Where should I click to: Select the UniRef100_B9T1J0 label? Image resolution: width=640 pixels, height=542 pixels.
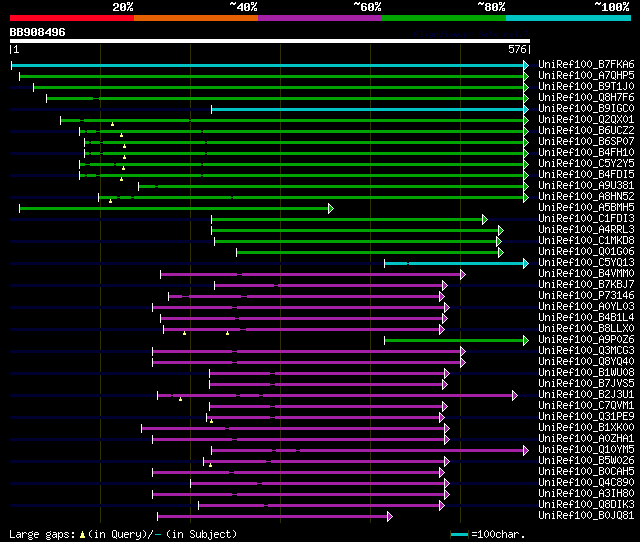[586, 87]
